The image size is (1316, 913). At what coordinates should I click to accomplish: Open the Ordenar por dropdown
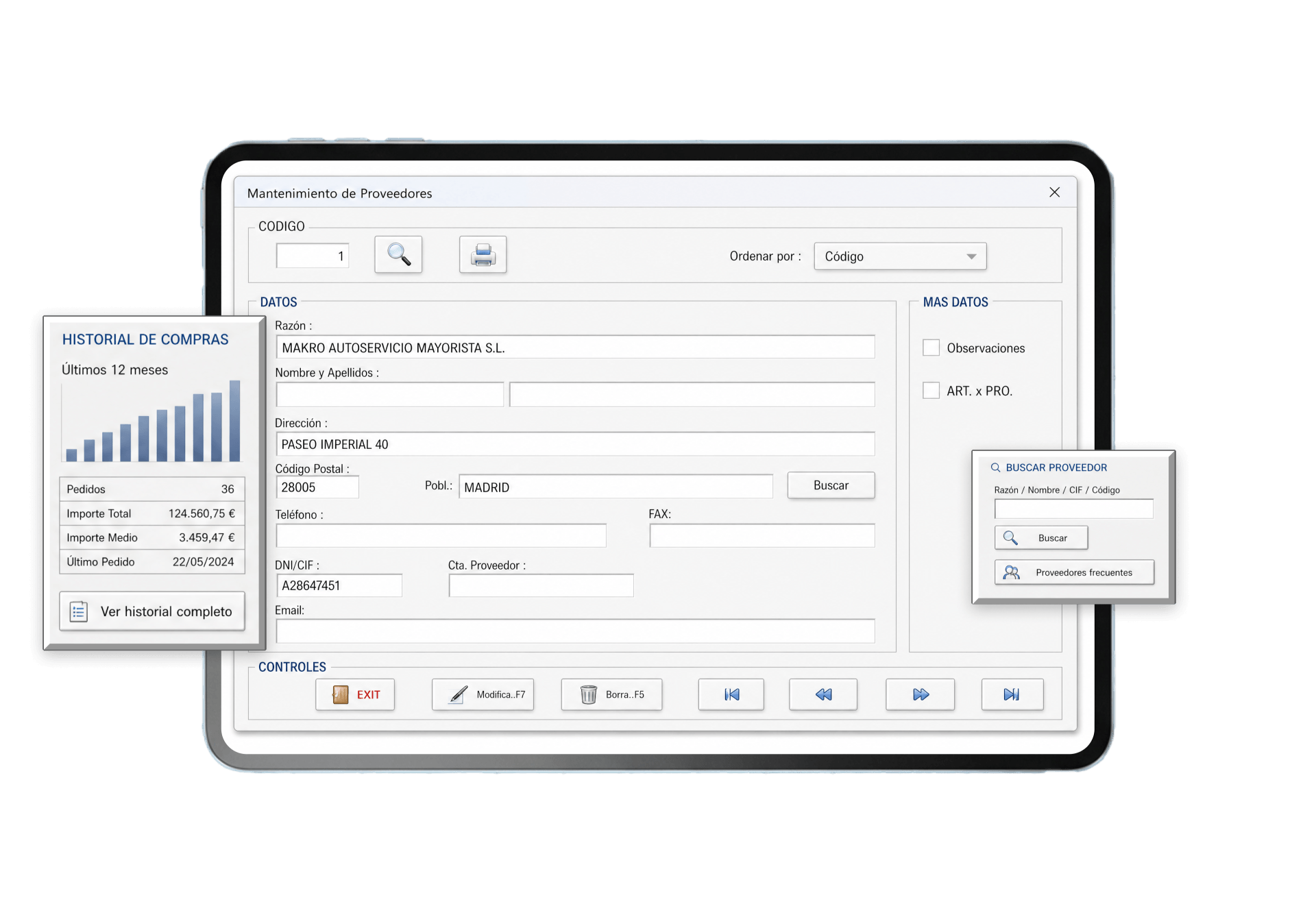click(x=900, y=256)
